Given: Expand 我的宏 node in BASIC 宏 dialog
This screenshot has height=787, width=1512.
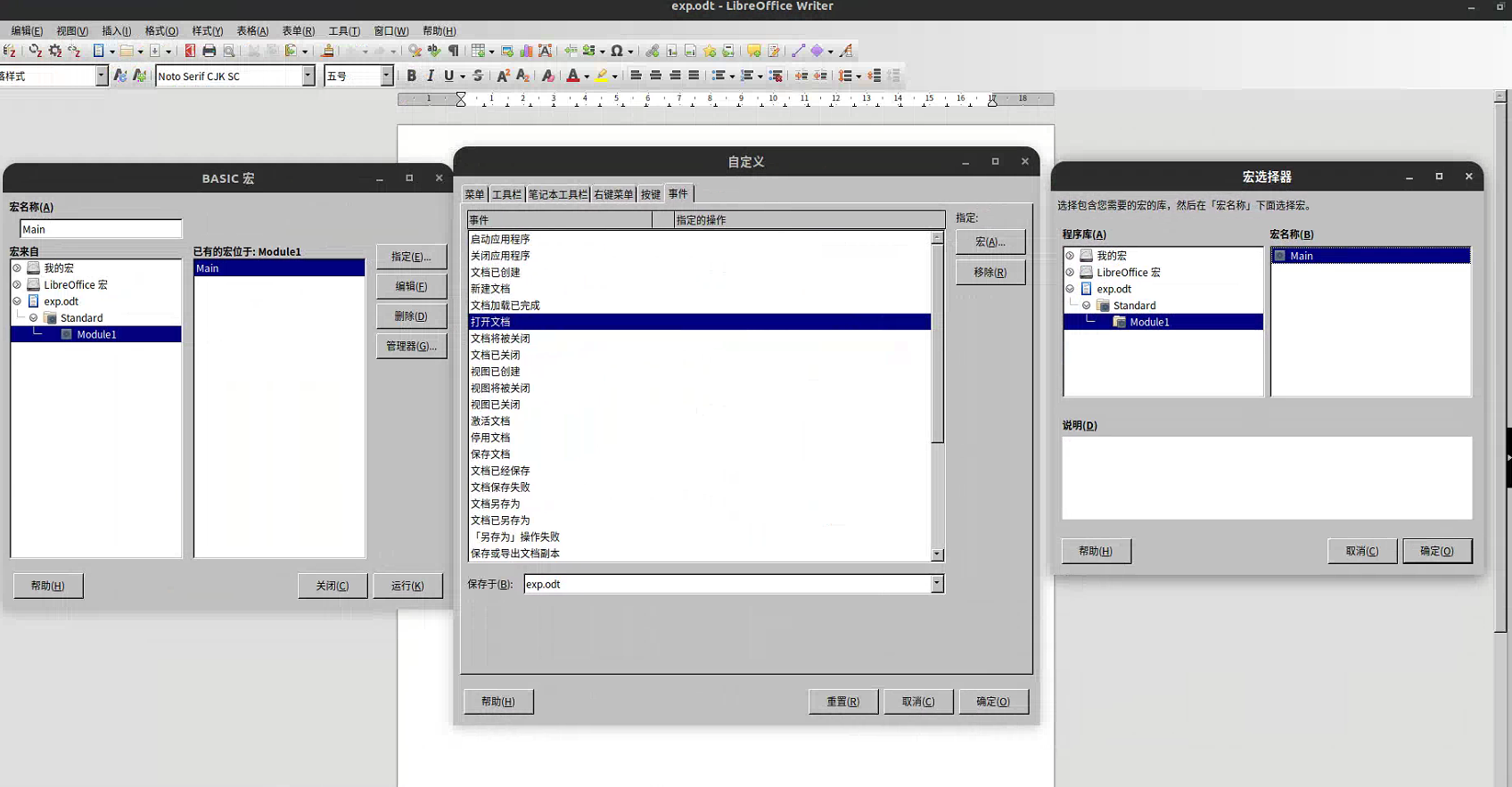Looking at the screenshot, I should coord(17,267).
